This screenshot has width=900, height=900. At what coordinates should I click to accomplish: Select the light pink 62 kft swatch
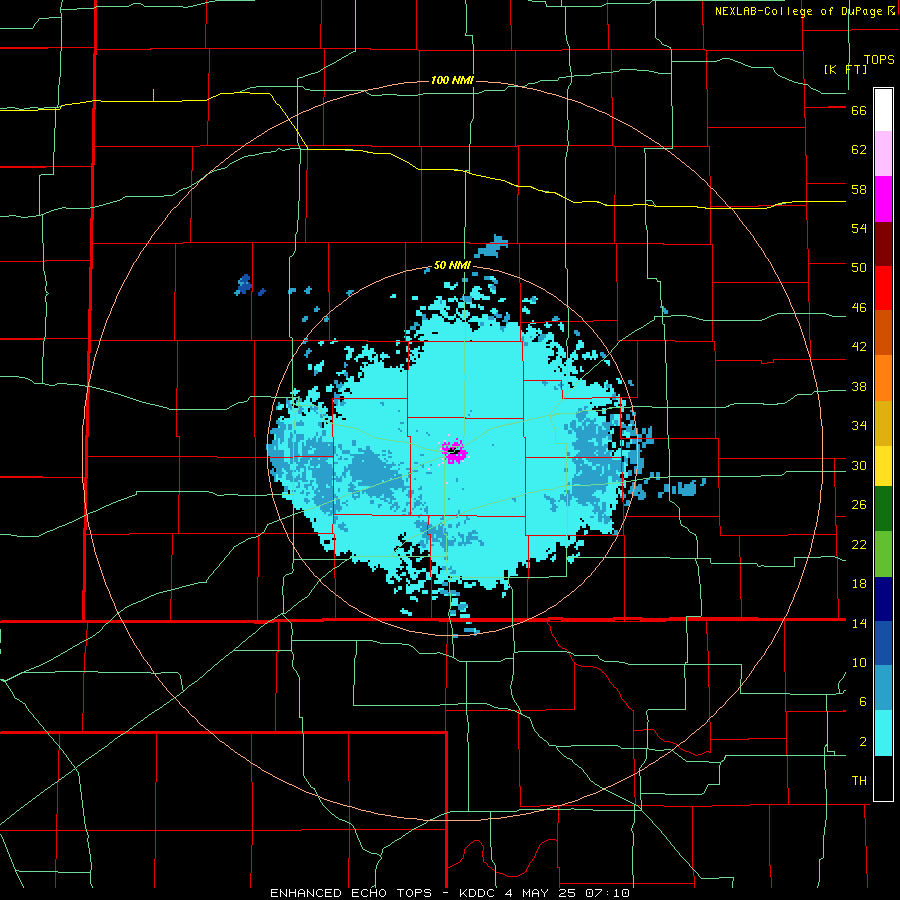tap(883, 154)
